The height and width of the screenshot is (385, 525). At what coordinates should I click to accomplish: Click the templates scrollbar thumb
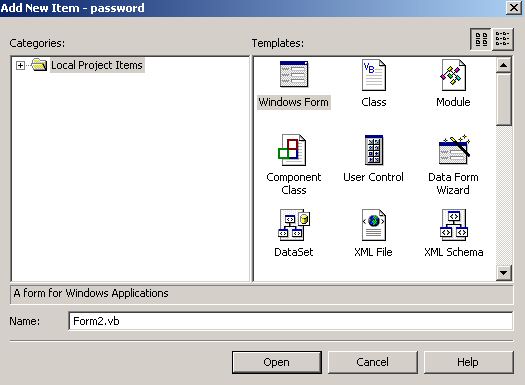[x=504, y=99]
